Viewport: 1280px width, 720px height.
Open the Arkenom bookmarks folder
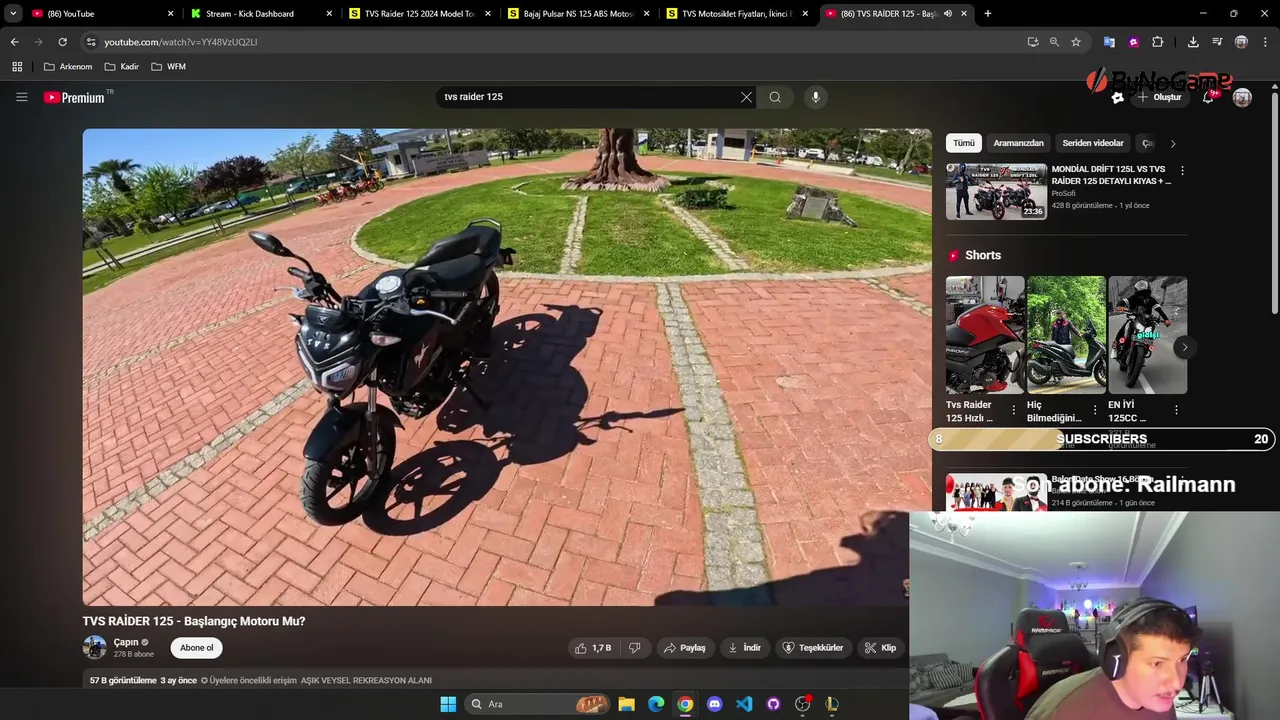coord(68,67)
